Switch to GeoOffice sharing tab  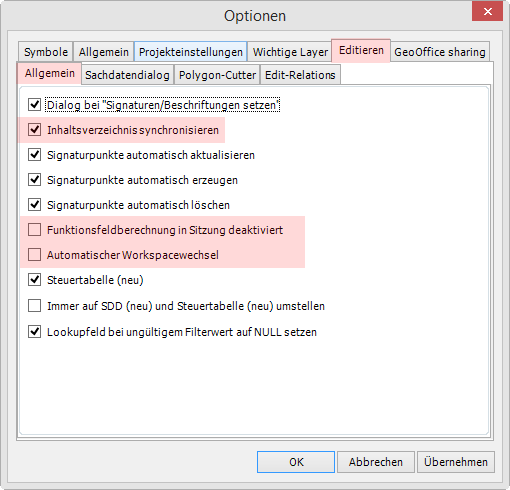point(440,52)
